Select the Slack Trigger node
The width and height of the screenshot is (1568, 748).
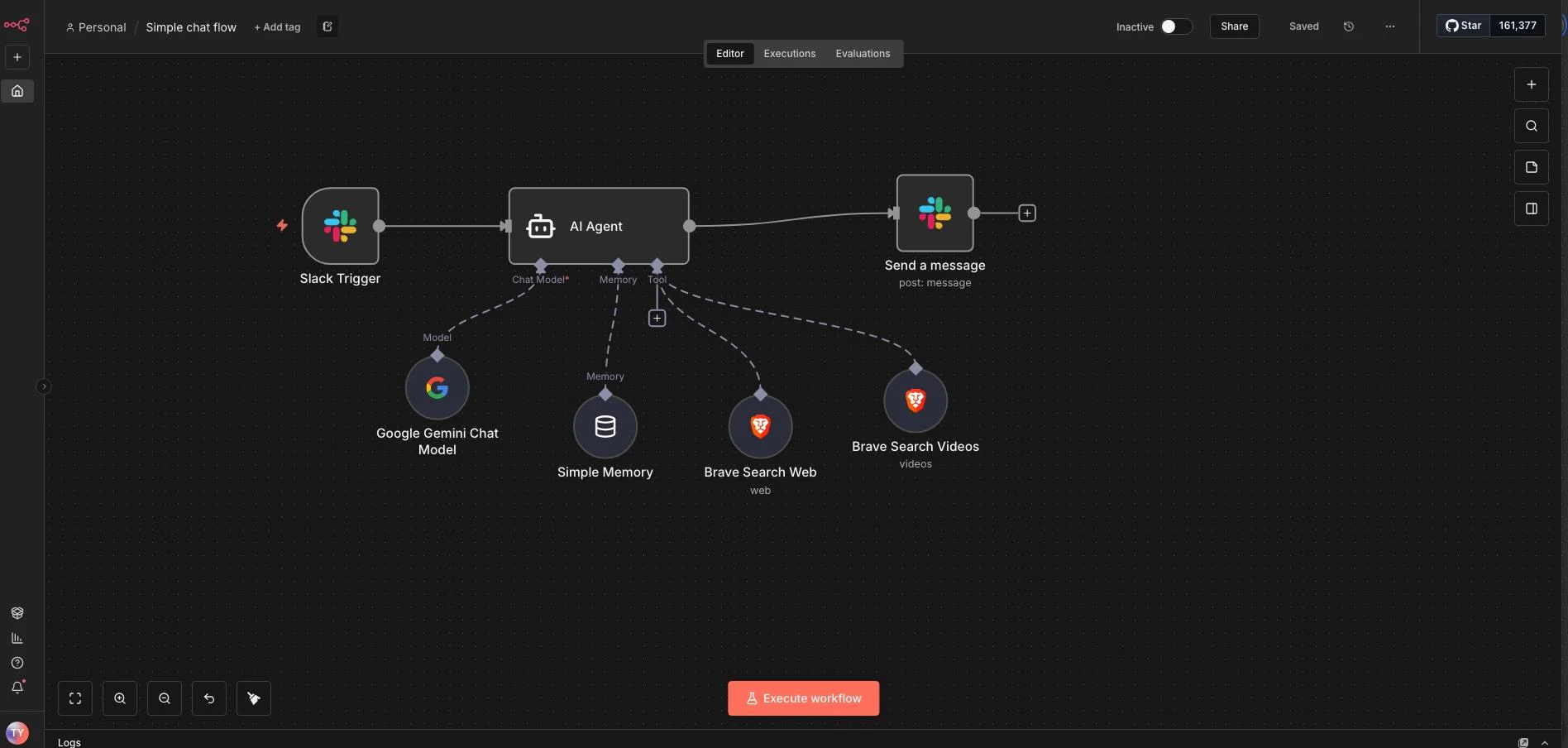[x=341, y=226]
